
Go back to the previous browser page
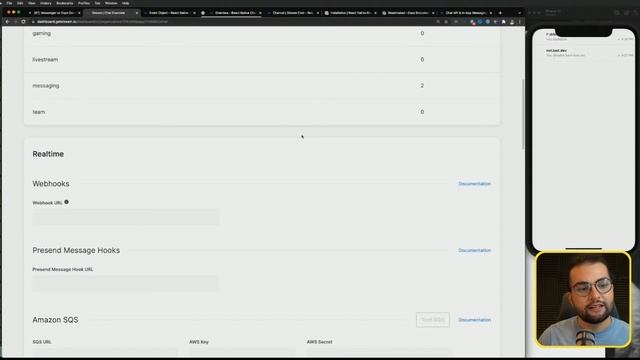point(7,22)
